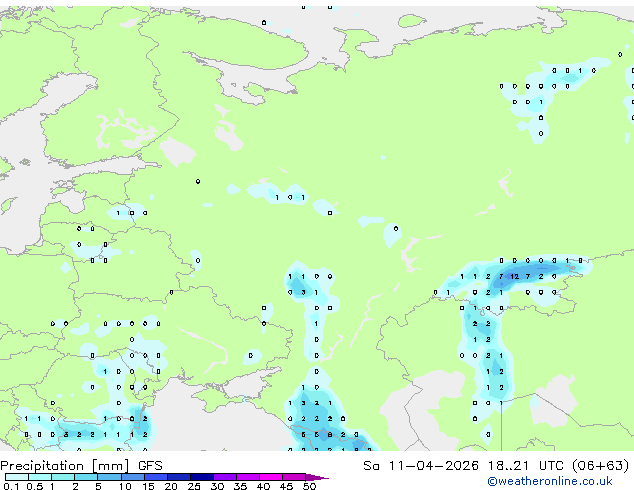
Task: Click the '12' precipitation value on map
Action: pyautogui.click(x=514, y=277)
